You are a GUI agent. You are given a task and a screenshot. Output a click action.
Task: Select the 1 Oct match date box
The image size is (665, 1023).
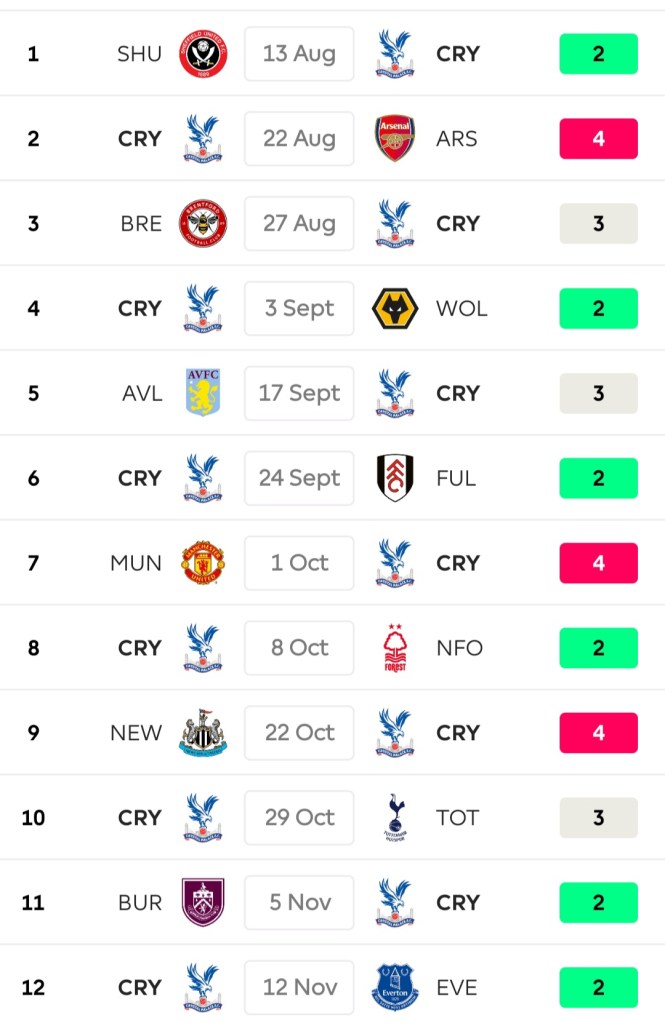[299, 563]
